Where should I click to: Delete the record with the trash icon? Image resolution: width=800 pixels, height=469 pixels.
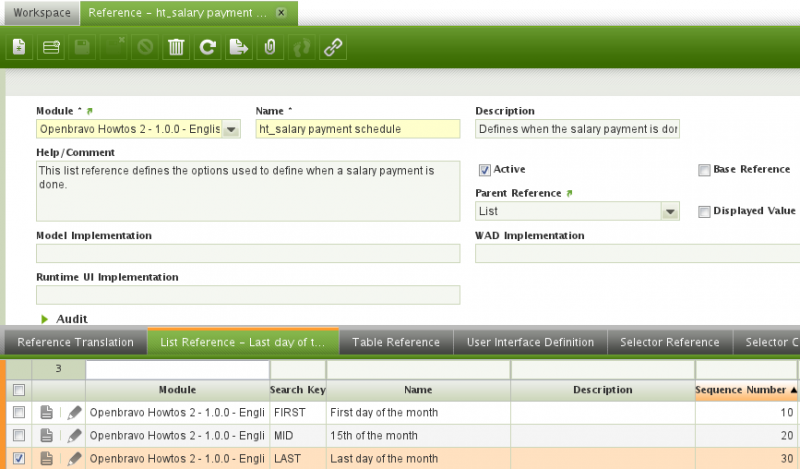pyautogui.click(x=175, y=47)
